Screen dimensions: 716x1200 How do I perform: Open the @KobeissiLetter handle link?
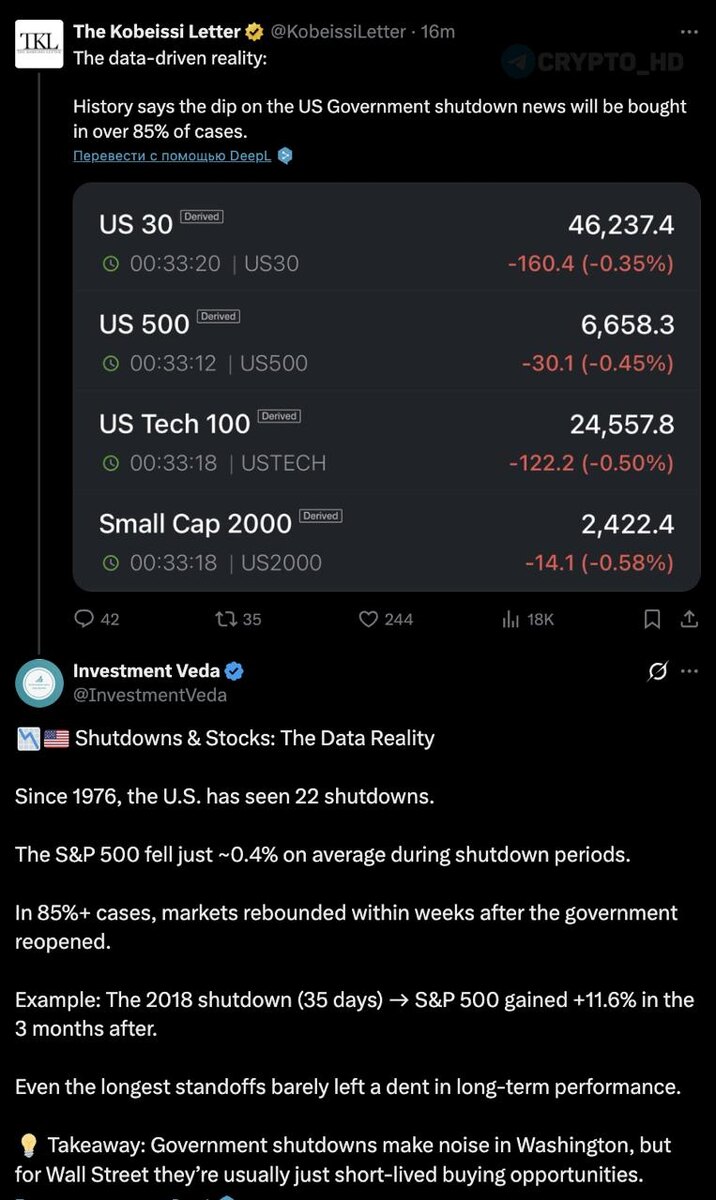tap(338, 32)
